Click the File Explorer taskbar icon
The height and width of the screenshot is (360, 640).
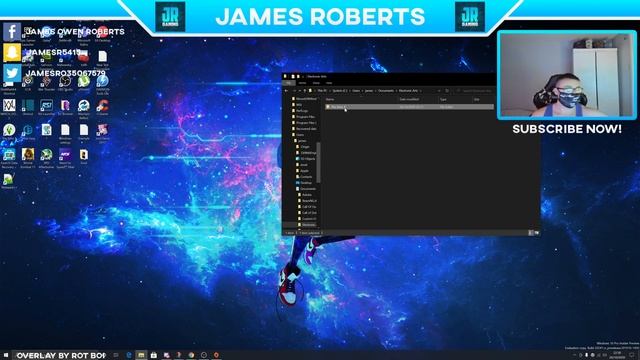pyautogui.click(x=141, y=355)
